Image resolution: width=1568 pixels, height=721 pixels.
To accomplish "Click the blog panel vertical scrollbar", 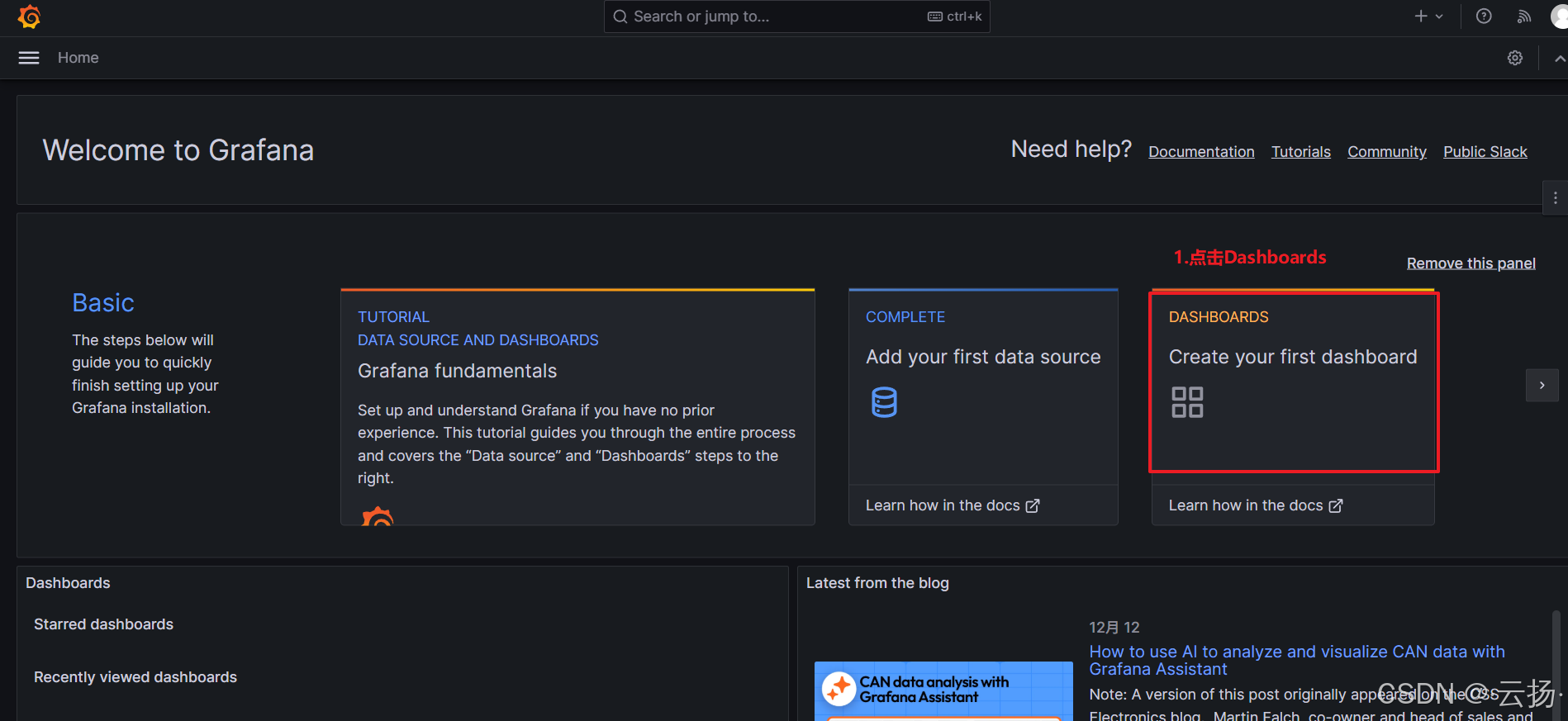I will 1556,665.
